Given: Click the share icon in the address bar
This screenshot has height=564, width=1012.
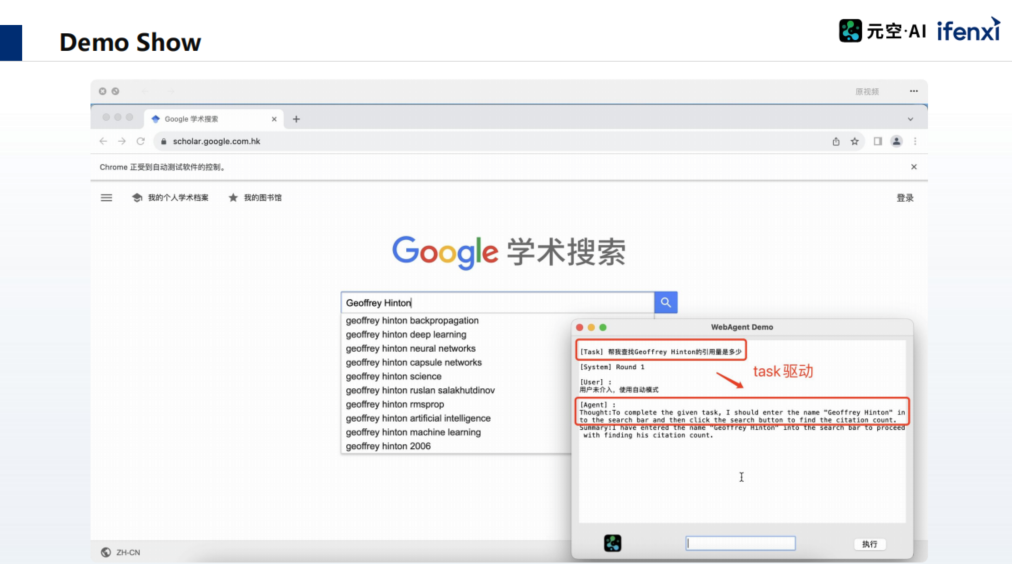Looking at the screenshot, I should 836,141.
